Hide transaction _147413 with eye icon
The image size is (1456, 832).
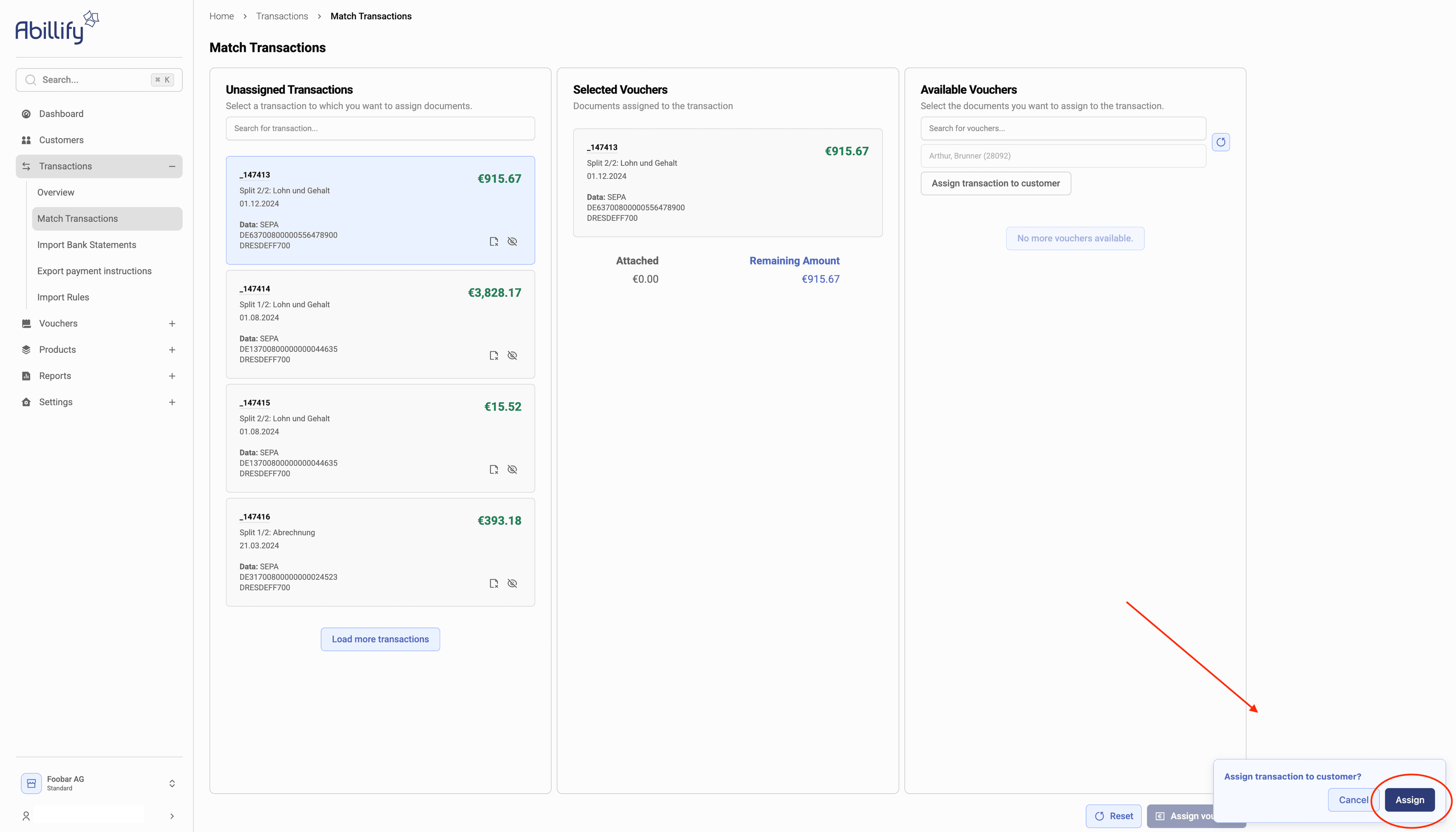click(512, 242)
